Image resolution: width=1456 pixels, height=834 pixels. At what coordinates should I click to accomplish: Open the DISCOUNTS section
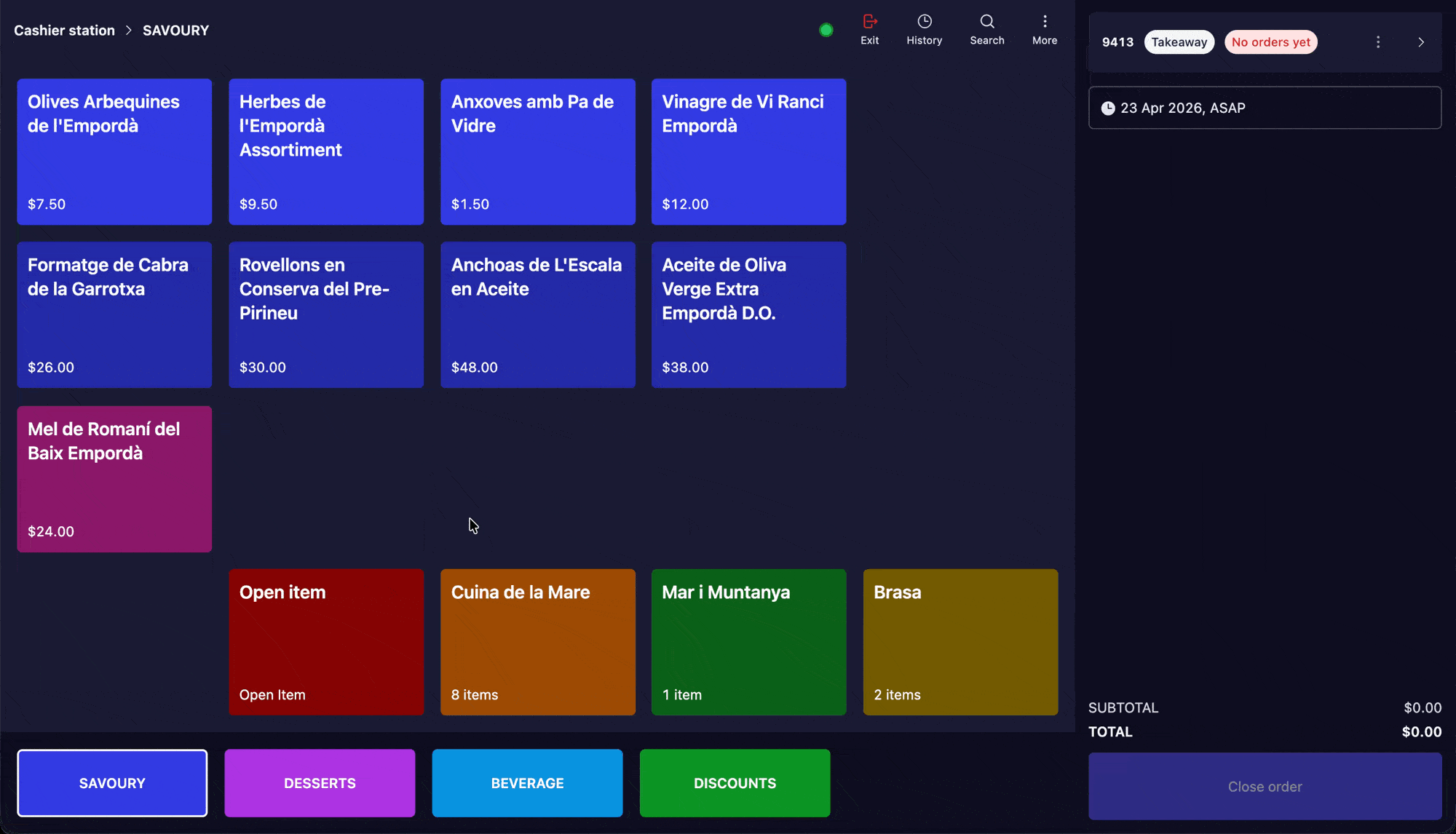pos(735,782)
